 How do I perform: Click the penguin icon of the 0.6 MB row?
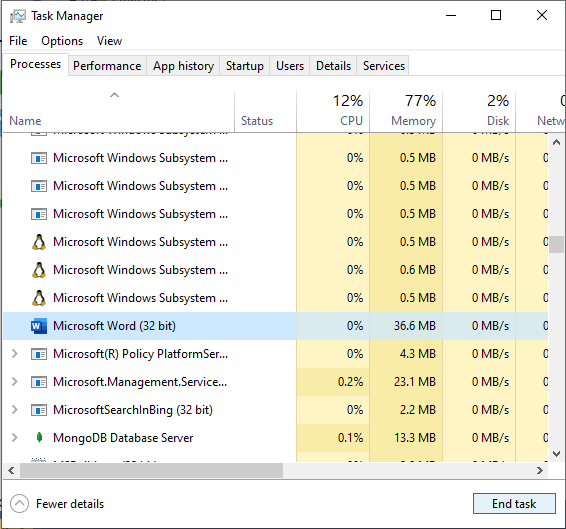[39, 270]
